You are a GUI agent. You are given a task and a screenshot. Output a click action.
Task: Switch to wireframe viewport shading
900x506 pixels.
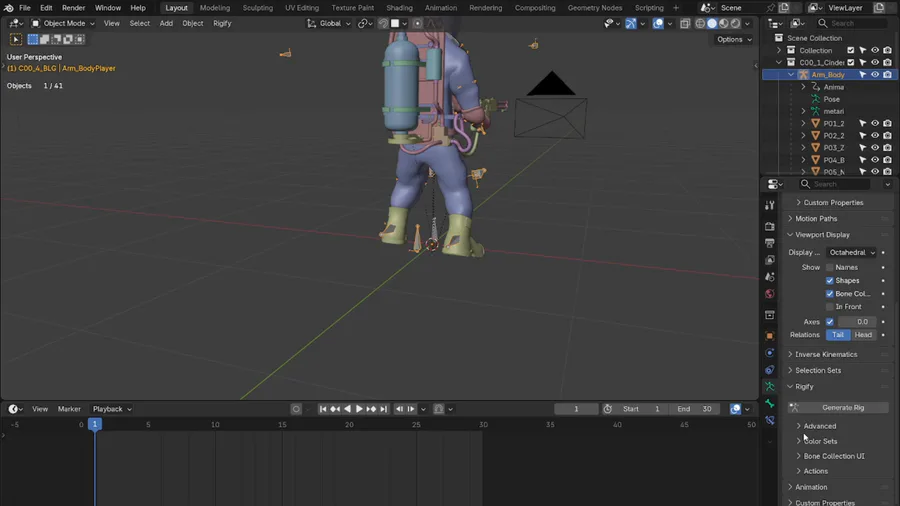point(700,24)
